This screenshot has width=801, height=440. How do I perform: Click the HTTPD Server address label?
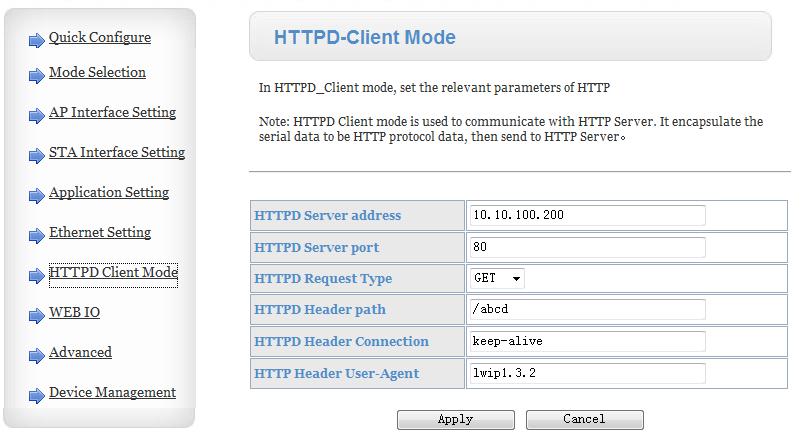tap(327, 216)
